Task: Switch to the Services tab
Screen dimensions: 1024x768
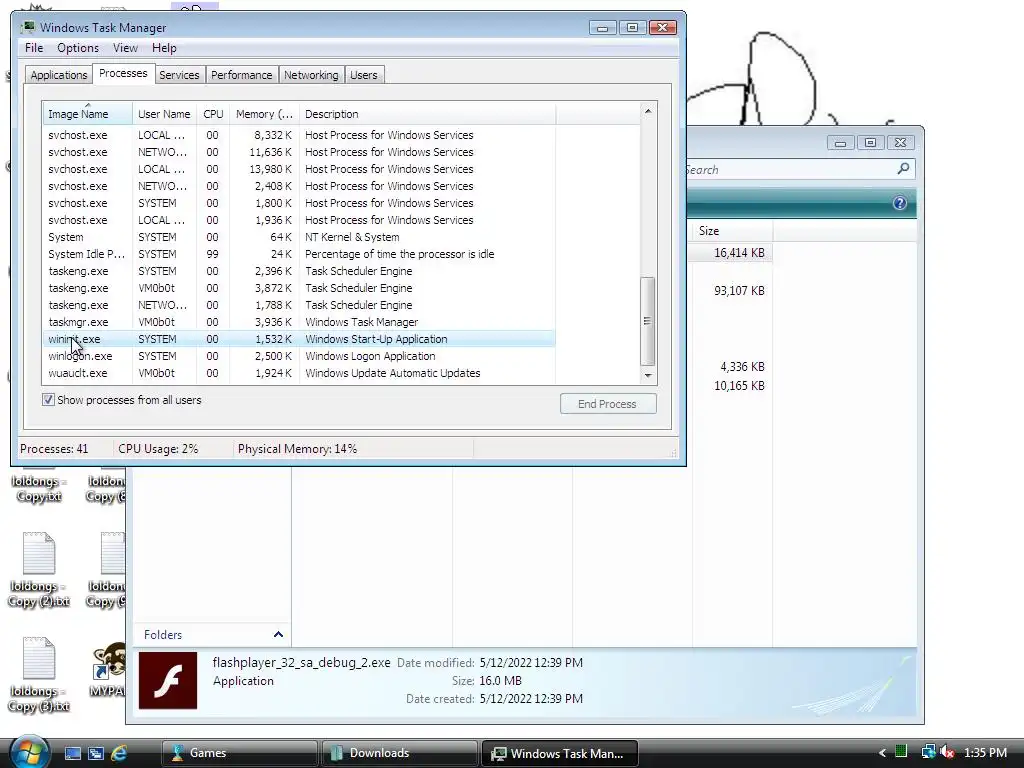Action: [x=179, y=74]
